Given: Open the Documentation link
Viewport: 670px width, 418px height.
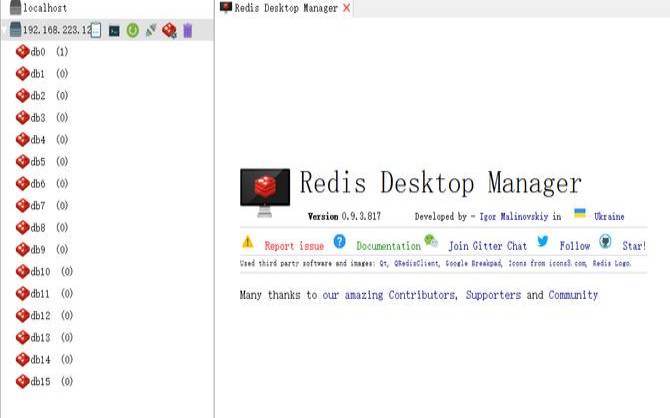Looking at the screenshot, I should pyautogui.click(x=388, y=246).
